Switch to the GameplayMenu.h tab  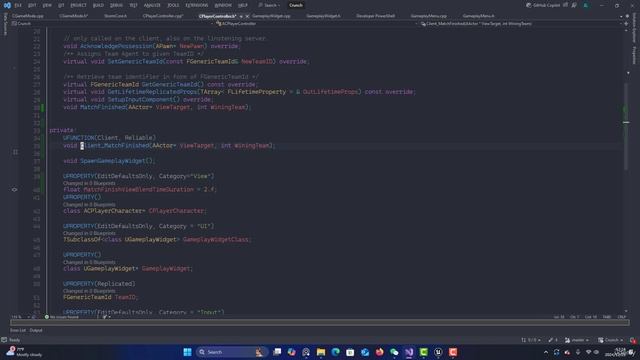click(x=478, y=16)
